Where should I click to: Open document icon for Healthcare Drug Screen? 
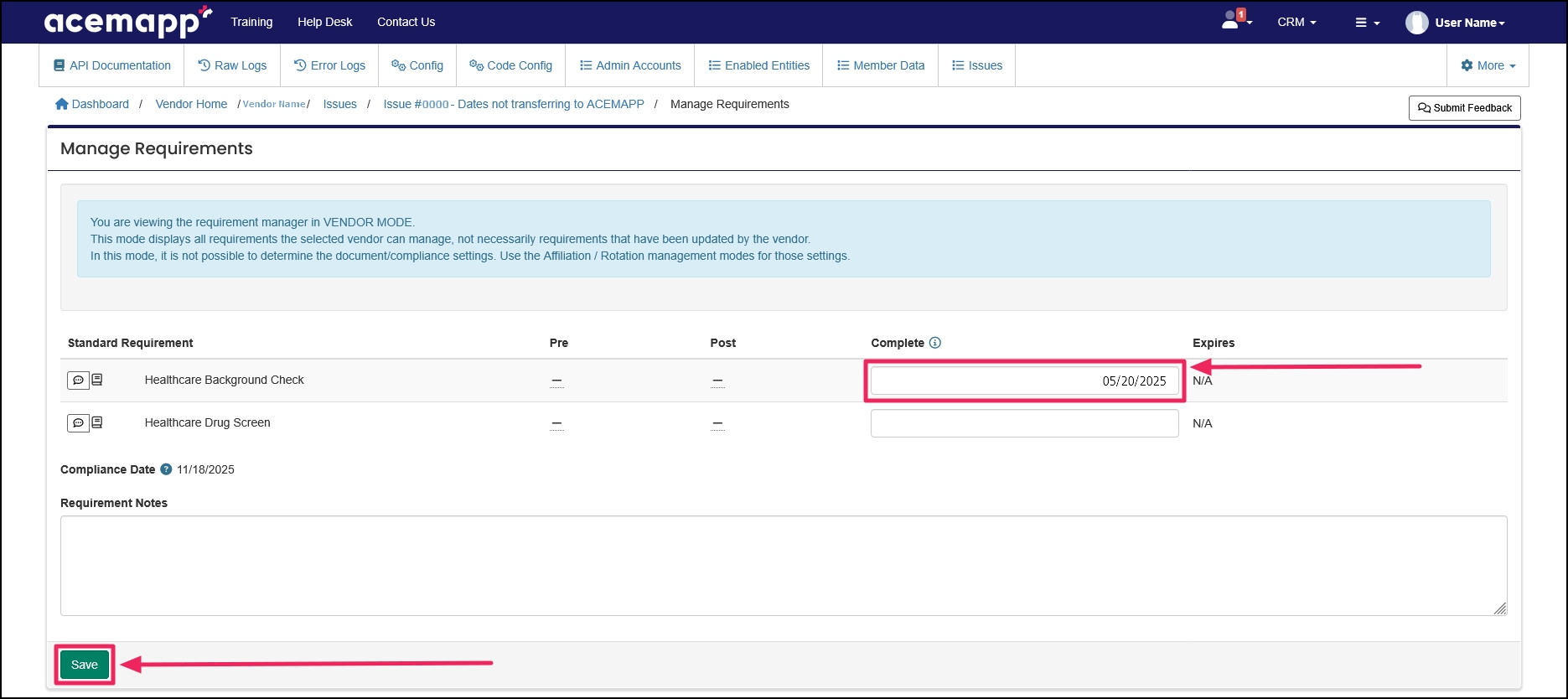pyautogui.click(x=97, y=422)
